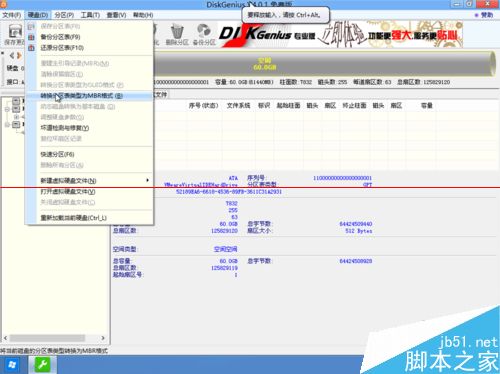Open the 分区(P) menu
This screenshot has height=374, width=500.
coord(64,15)
